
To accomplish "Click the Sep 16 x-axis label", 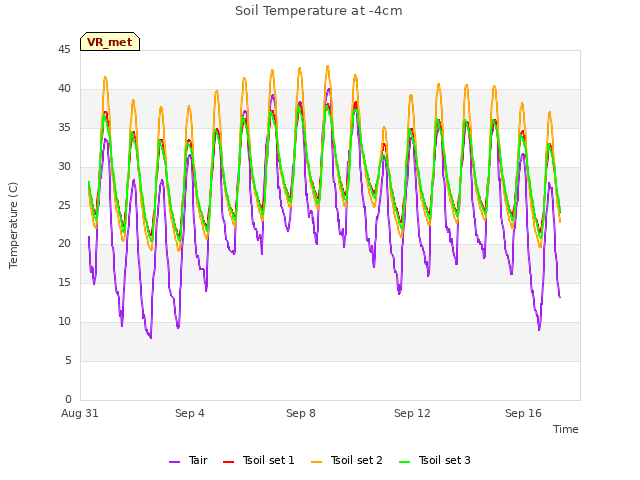I will [523, 413].
